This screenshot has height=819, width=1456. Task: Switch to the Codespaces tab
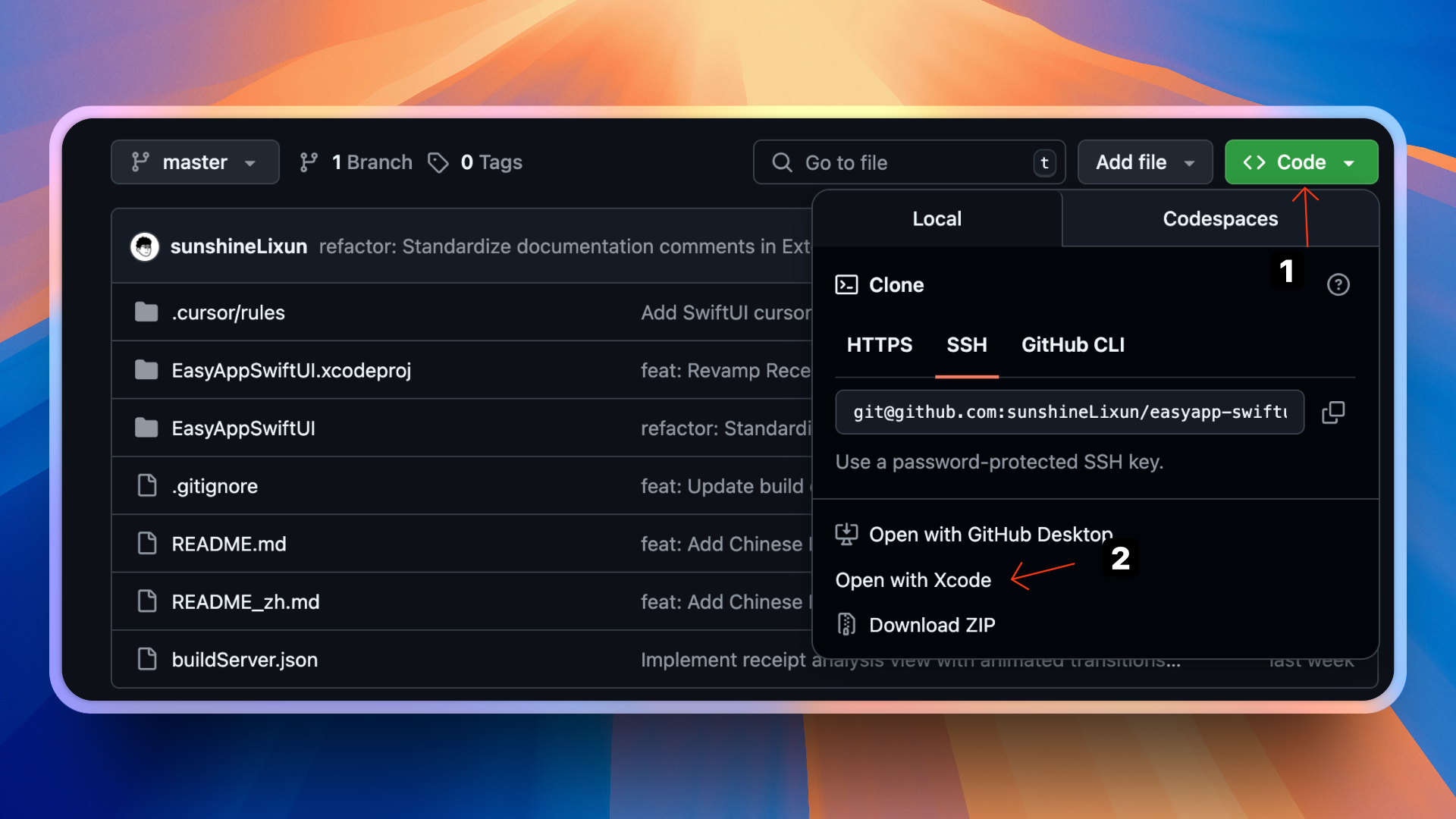pos(1219,219)
